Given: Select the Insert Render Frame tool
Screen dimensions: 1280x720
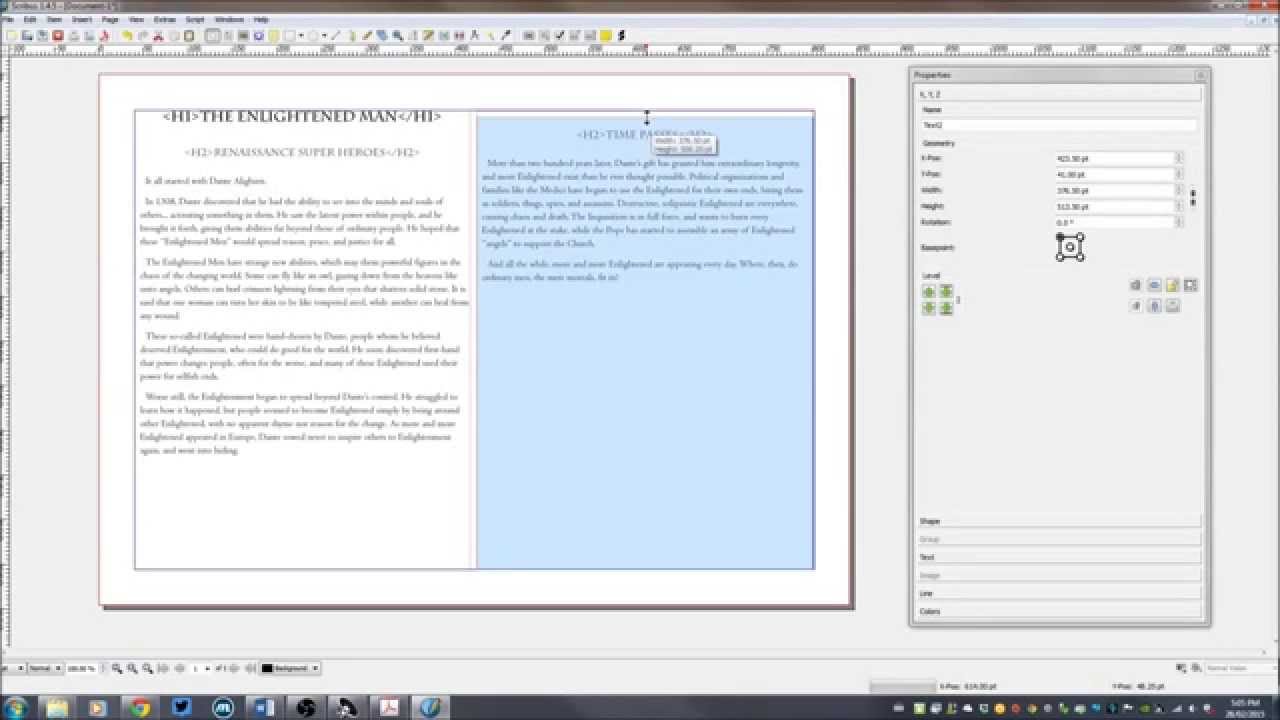Looking at the screenshot, I should click(x=258, y=35).
